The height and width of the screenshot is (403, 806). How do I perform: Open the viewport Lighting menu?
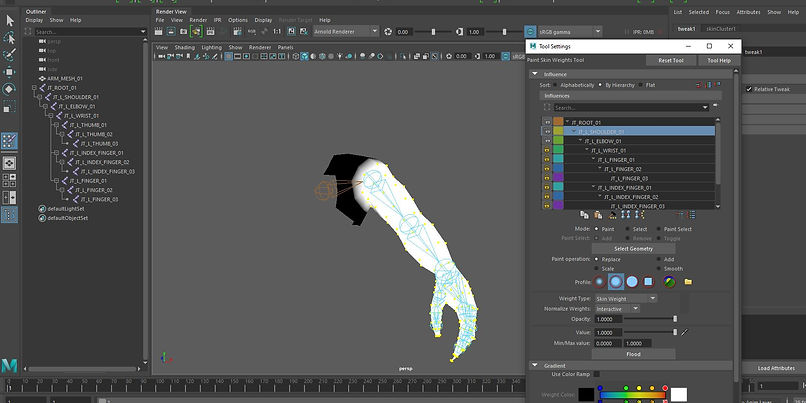tap(211, 47)
